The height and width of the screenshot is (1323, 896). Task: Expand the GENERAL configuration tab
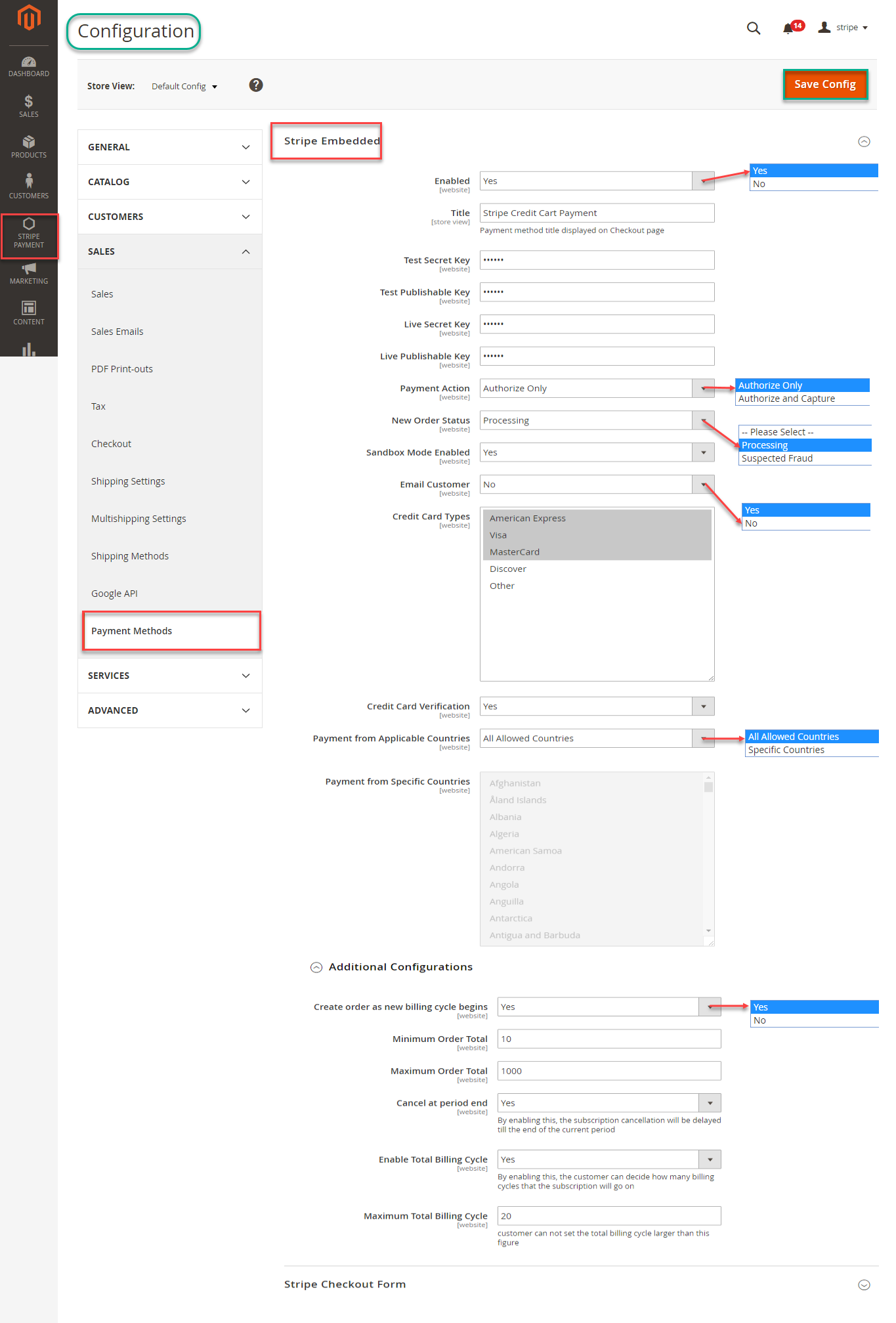169,147
